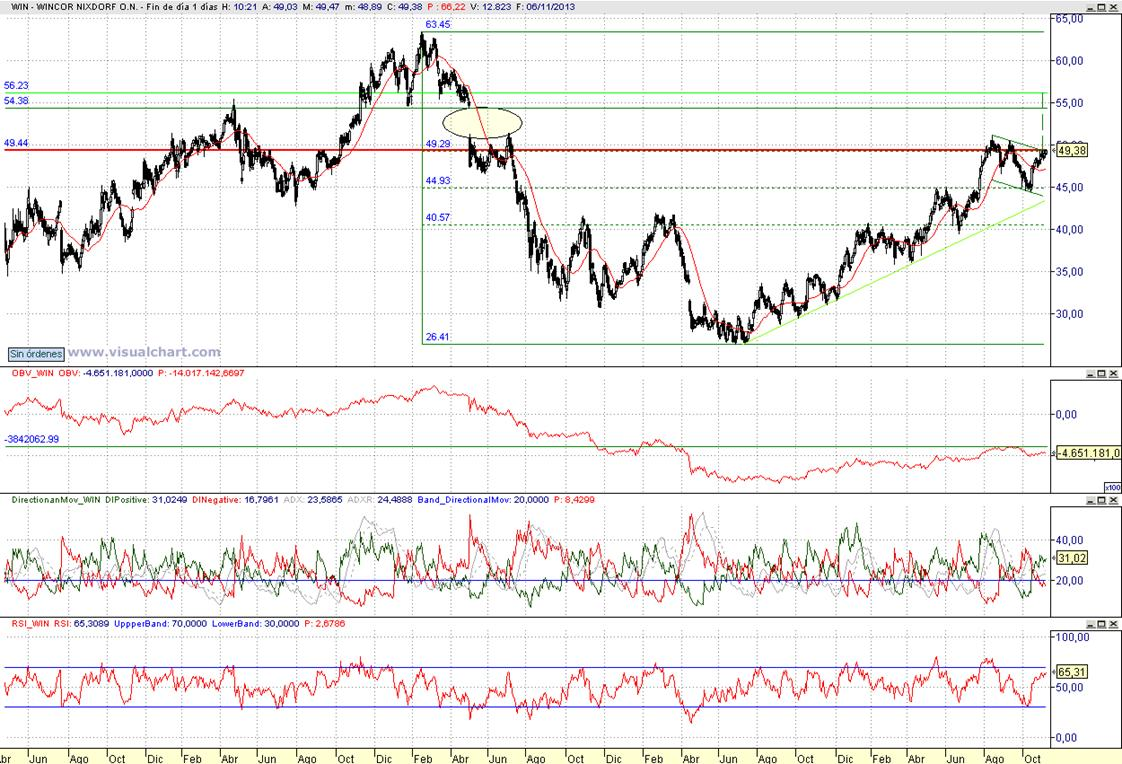
Task: Click the 'Band_DirectionalMov: 20,0000' reading
Action: click(x=483, y=500)
